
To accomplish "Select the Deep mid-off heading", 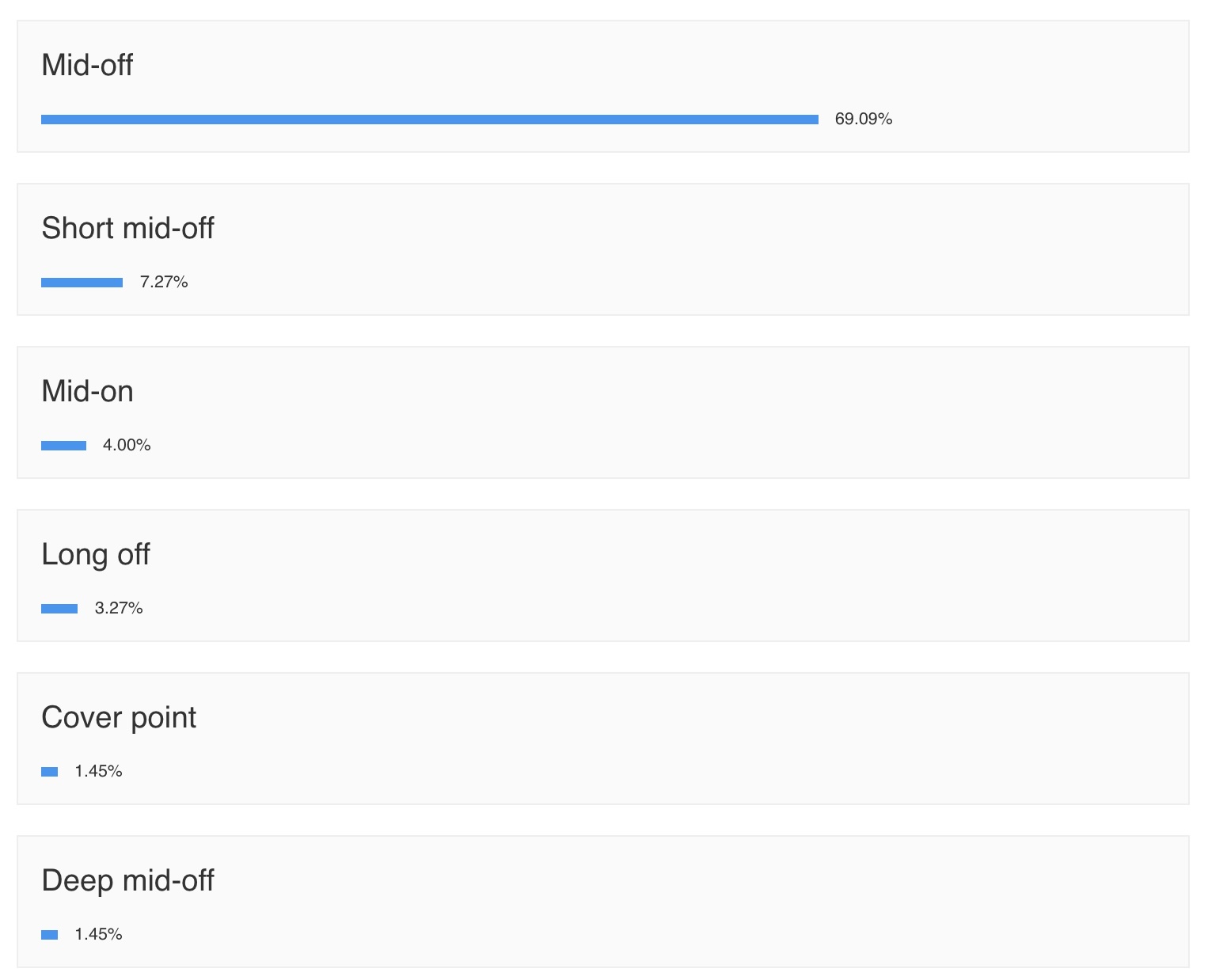I will [x=127, y=880].
